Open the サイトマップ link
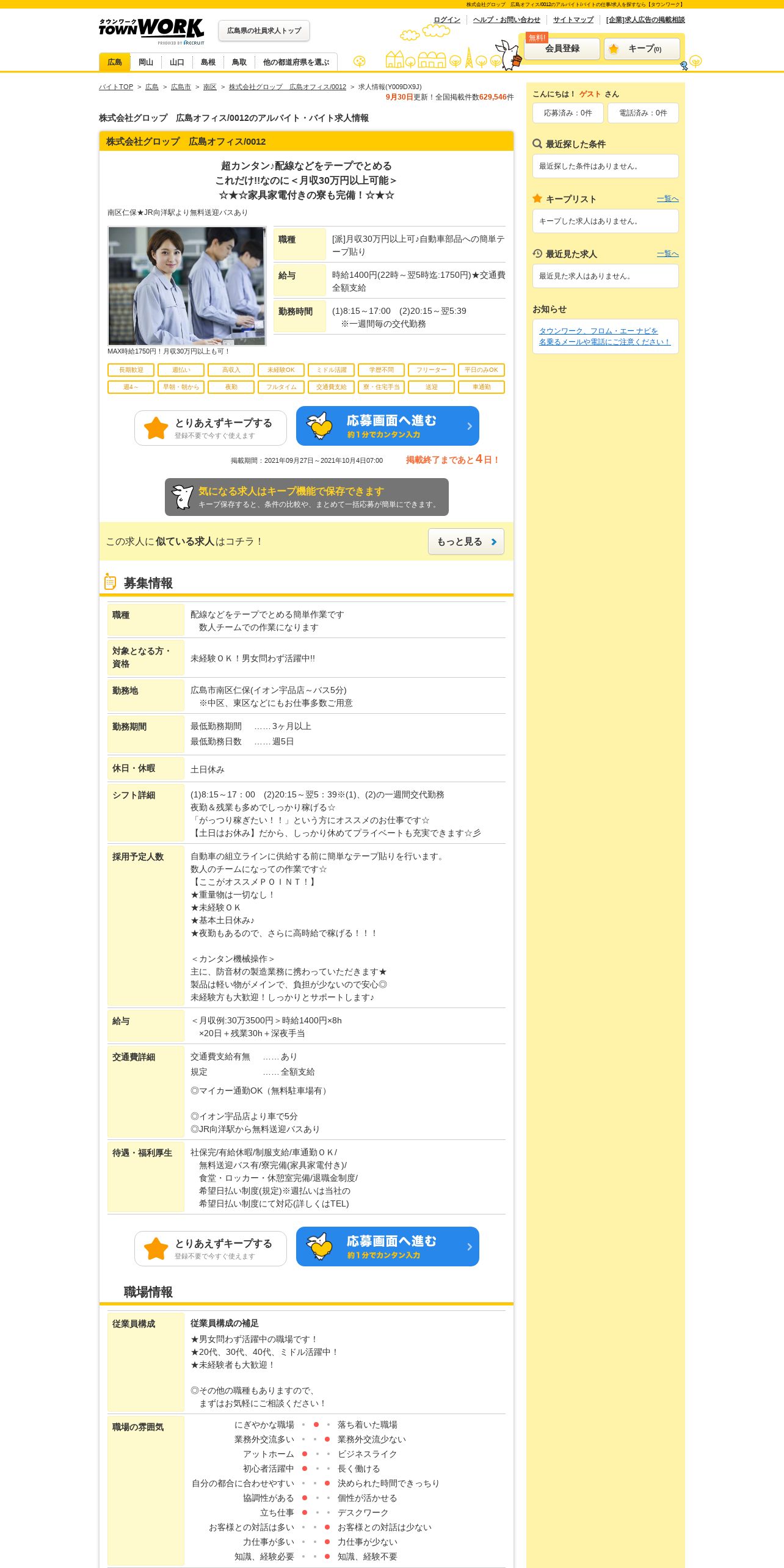 coord(573,20)
